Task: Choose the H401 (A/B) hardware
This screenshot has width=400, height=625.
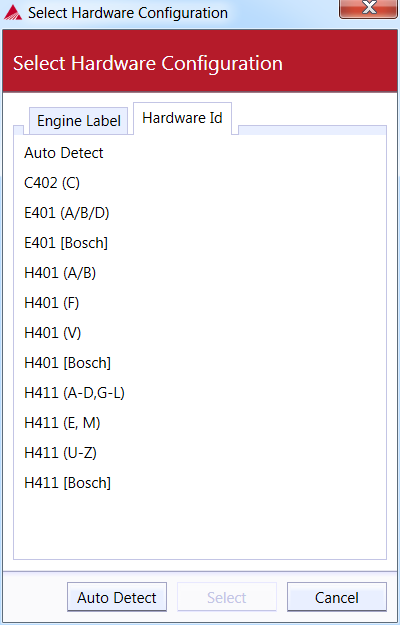Action: pyautogui.click(x=60, y=273)
